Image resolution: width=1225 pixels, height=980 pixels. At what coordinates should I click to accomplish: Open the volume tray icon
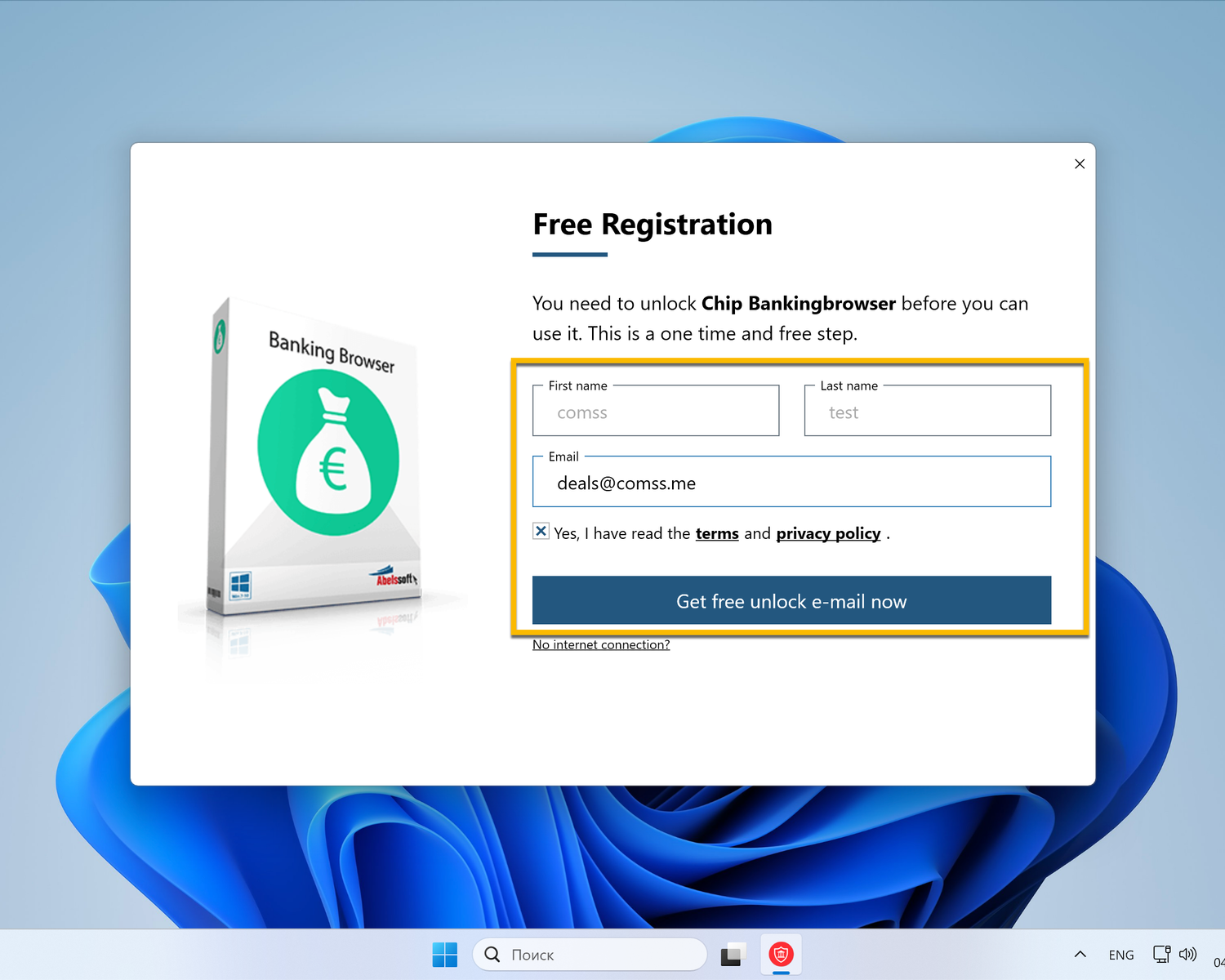(x=1188, y=954)
